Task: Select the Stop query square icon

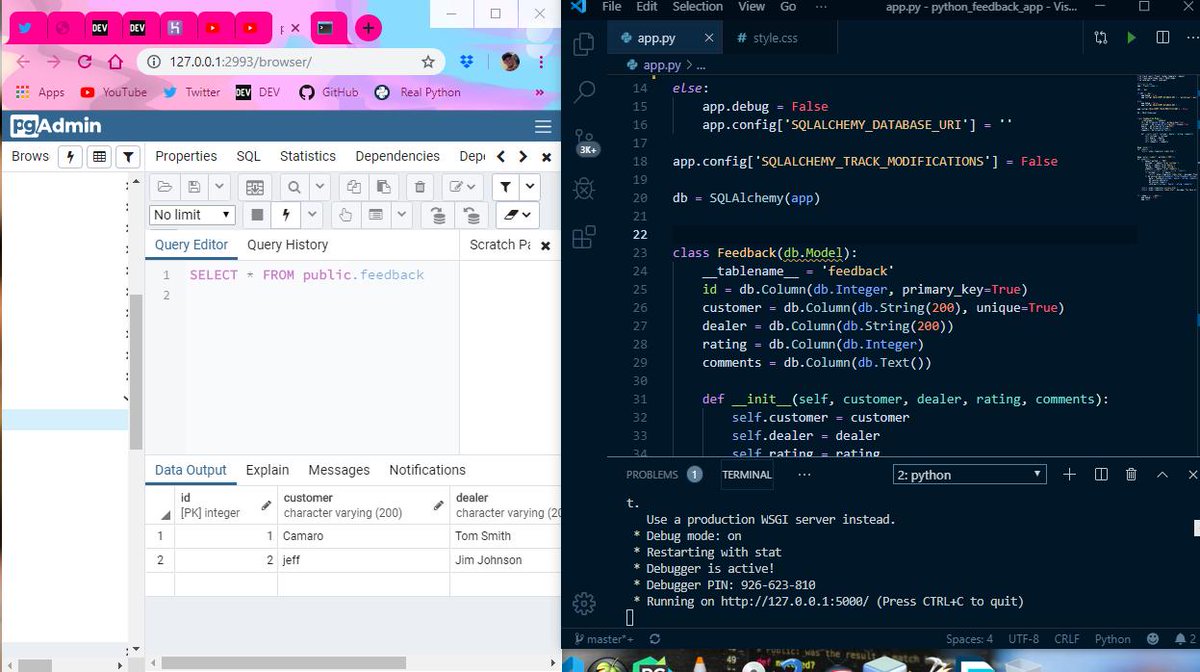Action: coord(256,215)
